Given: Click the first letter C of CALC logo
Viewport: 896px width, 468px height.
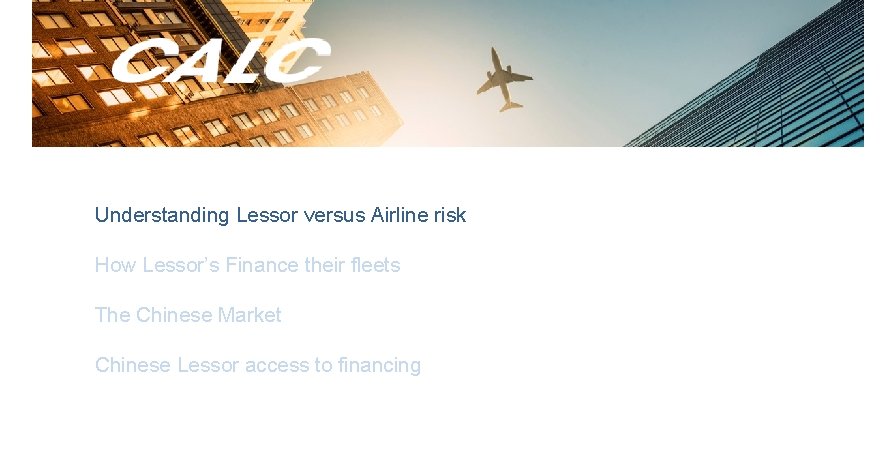Looking at the screenshot, I should pyautogui.click(x=138, y=62).
